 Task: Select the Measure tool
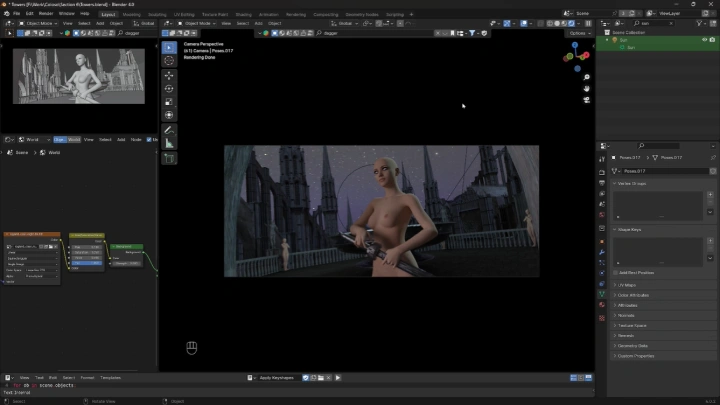tap(169, 144)
